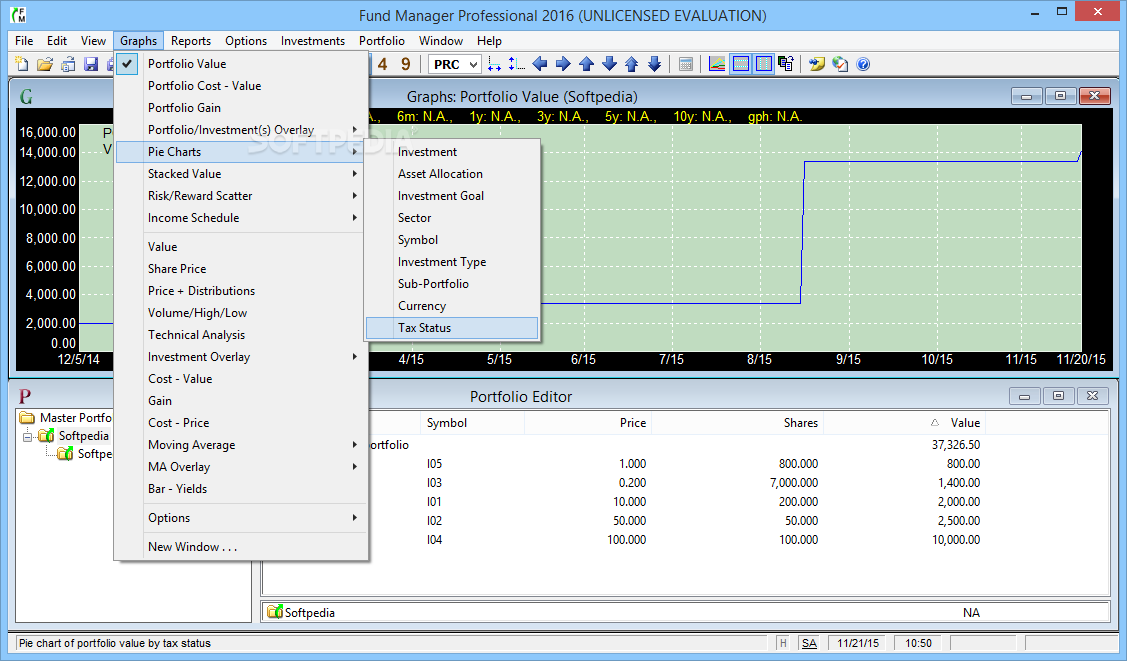Viewport: 1127px width, 661px height.
Task: Expand the Stacked Value submenu
Action: click(x=242, y=174)
